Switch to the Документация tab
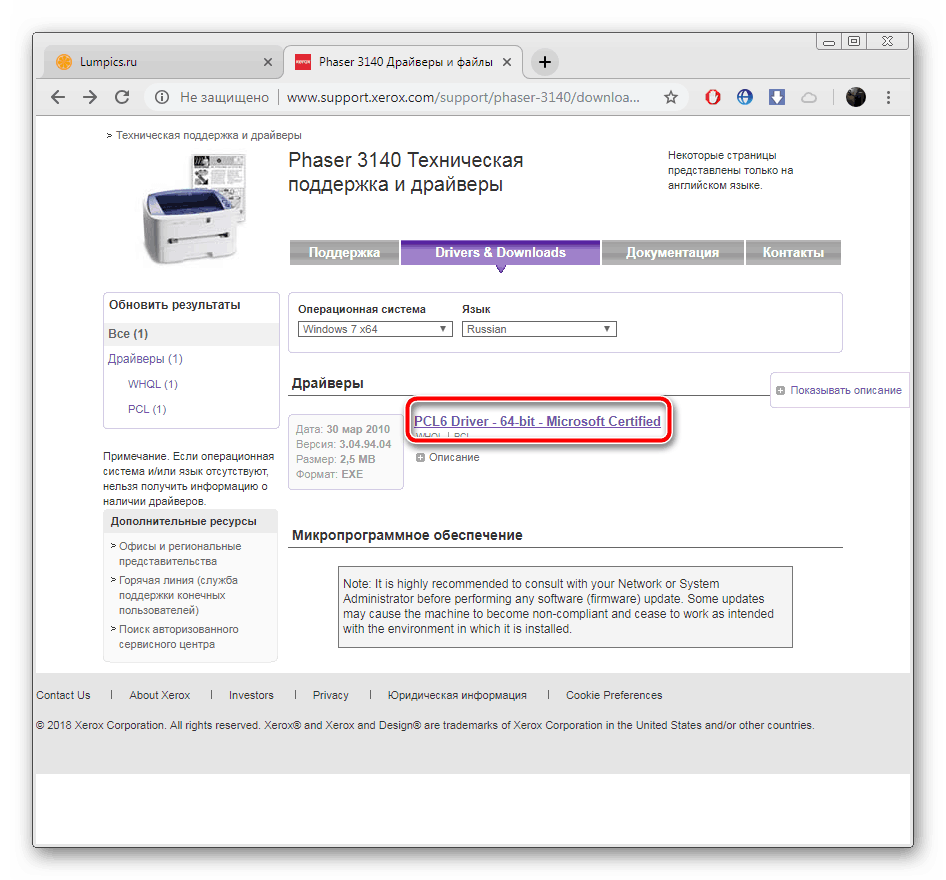The image size is (946, 880). click(x=672, y=253)
